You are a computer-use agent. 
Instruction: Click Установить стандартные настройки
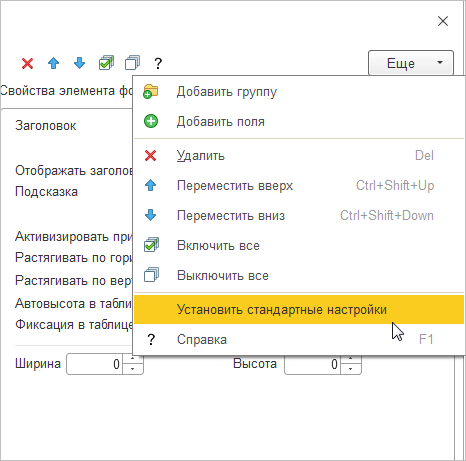pyautogui.click(x=299, y=309)
